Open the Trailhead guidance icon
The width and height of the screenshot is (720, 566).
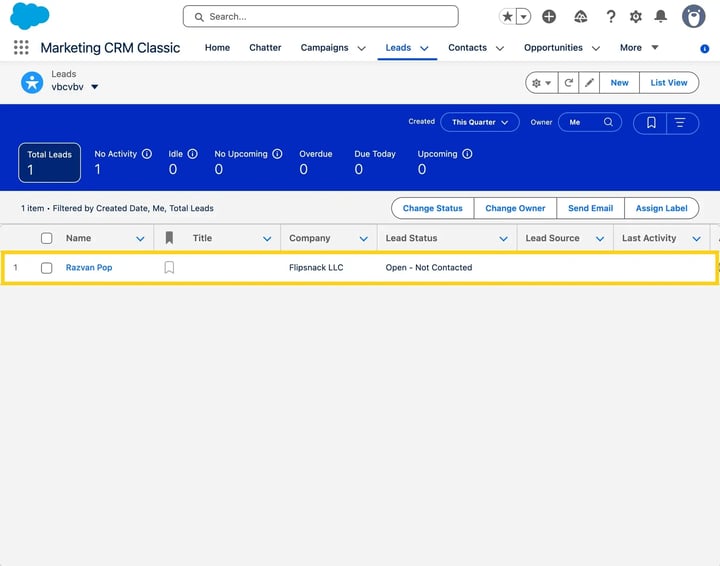[x=581, y=17]
